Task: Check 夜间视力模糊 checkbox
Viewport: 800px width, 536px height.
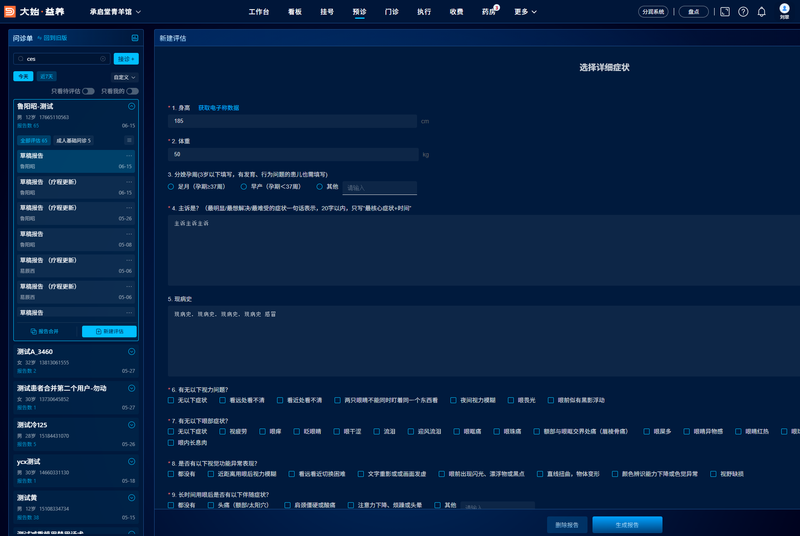Action: pyautogui.click(x=453, y=400)
